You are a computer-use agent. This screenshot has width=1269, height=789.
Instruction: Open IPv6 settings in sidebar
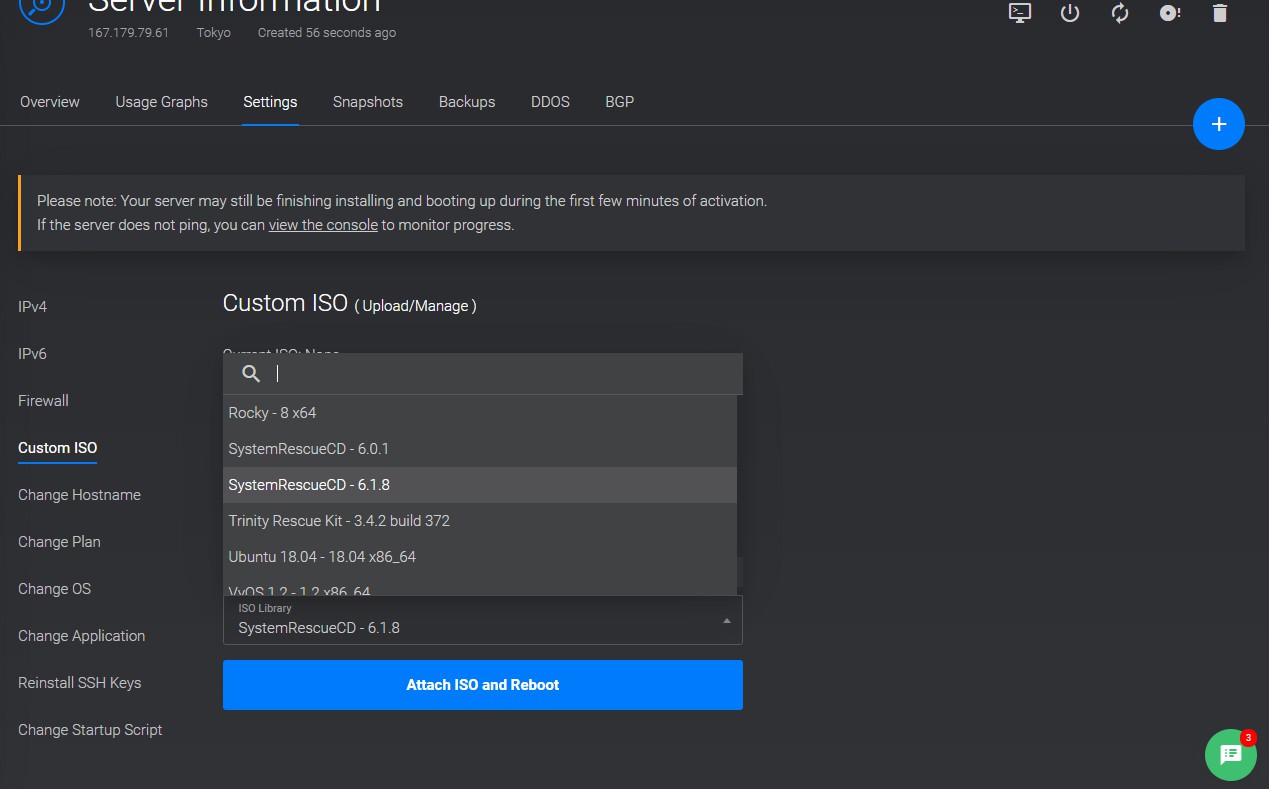[x=33, y=354]
